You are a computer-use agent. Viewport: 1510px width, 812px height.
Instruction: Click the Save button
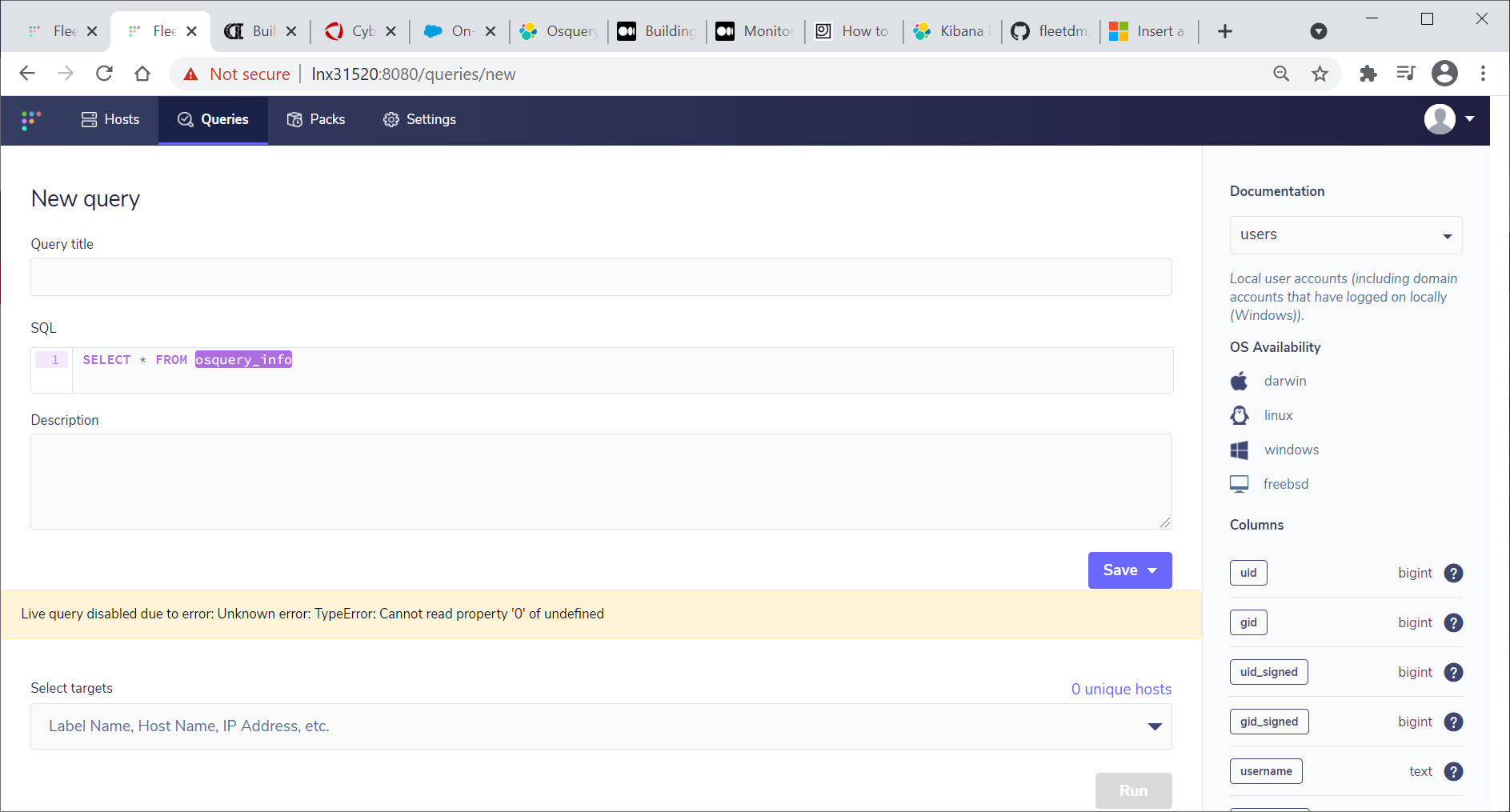click(x=1119, y=570)
